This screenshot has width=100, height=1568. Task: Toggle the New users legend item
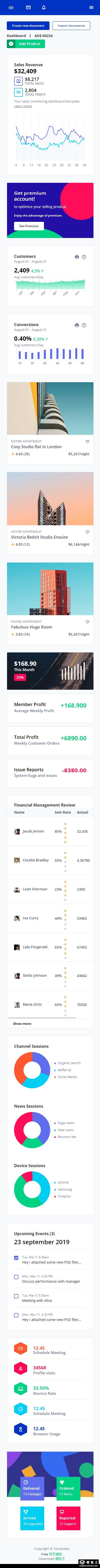click(64, 1130)
